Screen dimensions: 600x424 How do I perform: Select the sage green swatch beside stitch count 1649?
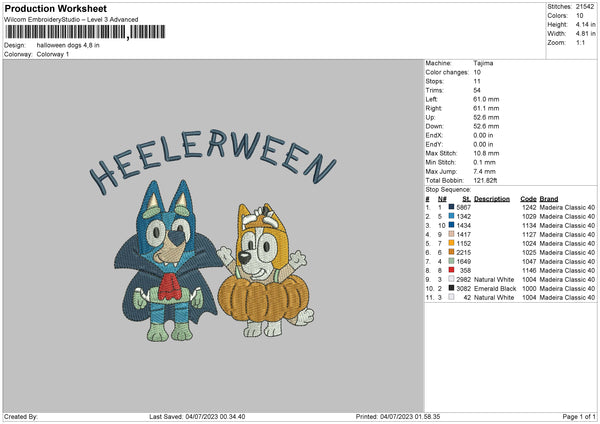tap(451, 261)
